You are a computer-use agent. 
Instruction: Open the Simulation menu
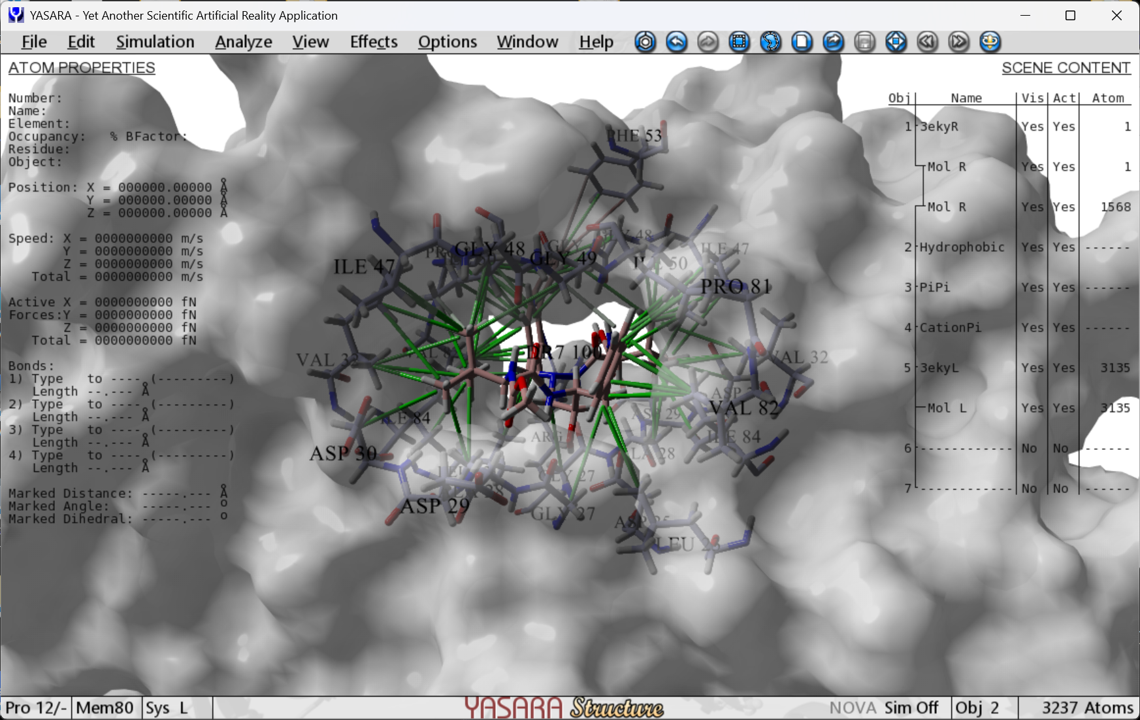coord(155,42)
